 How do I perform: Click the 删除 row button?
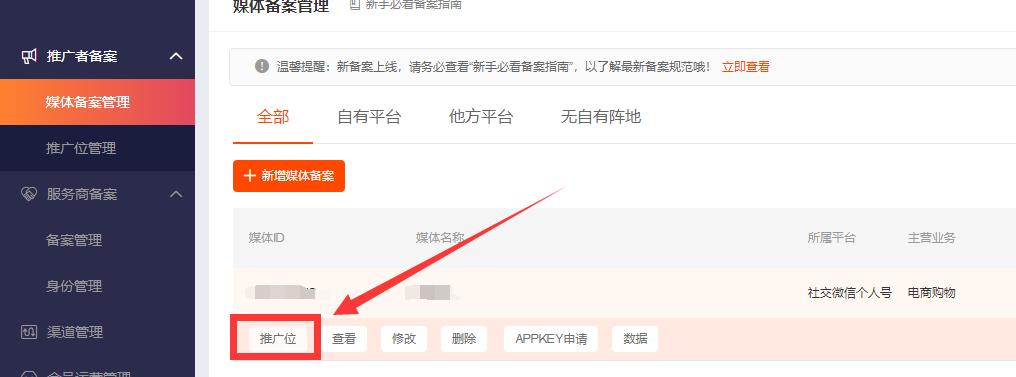tap(464, 338)
